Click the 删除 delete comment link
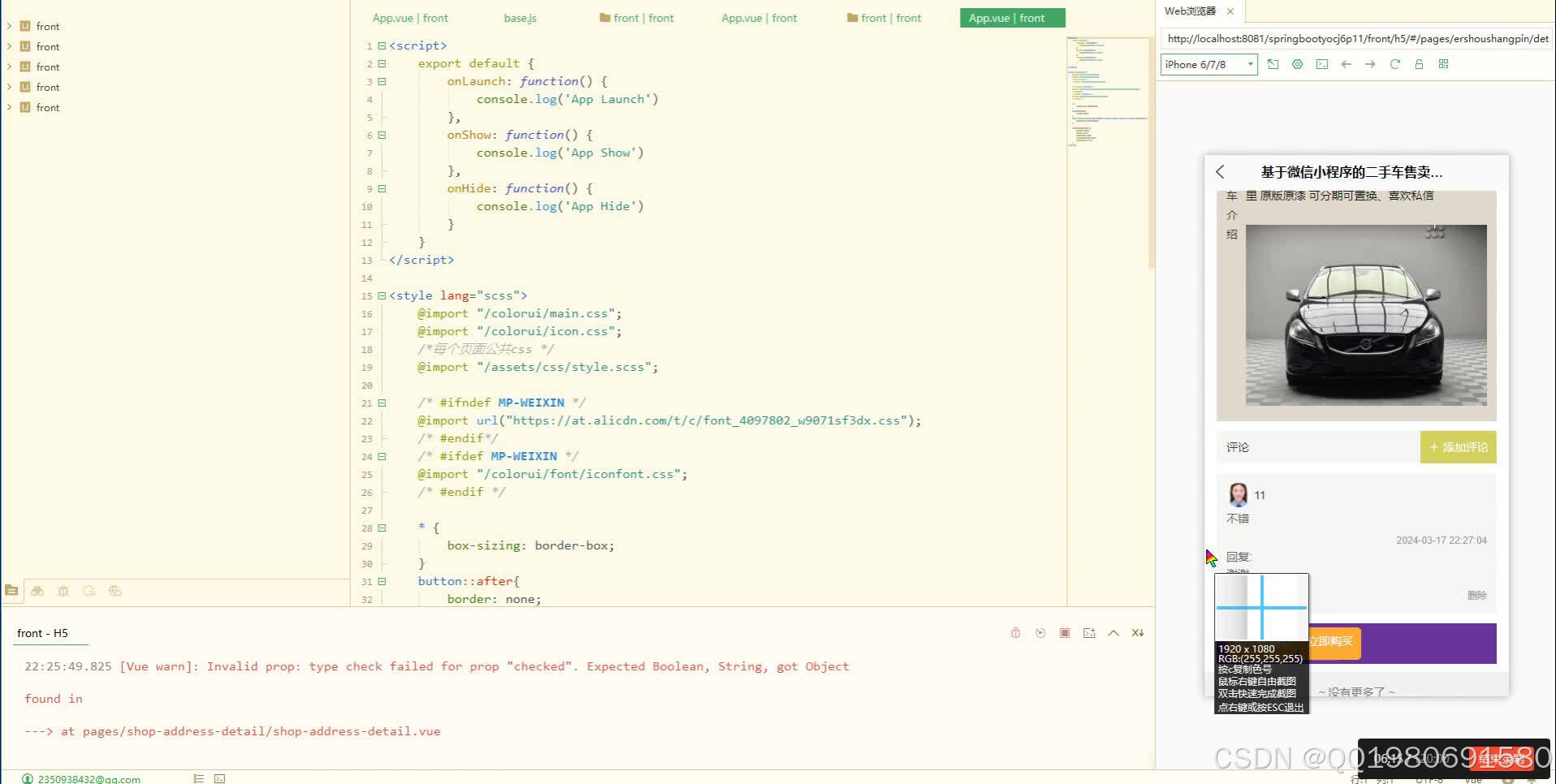Image resolution: width=1556 pixels, height=784 pixels. point(1476,595)
